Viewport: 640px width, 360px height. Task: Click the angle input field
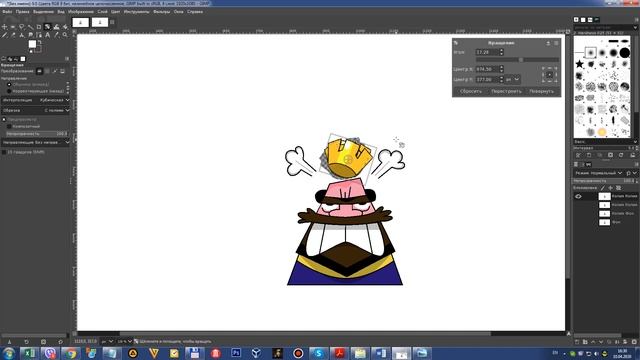pyautogui.click(x=487, y=52)
